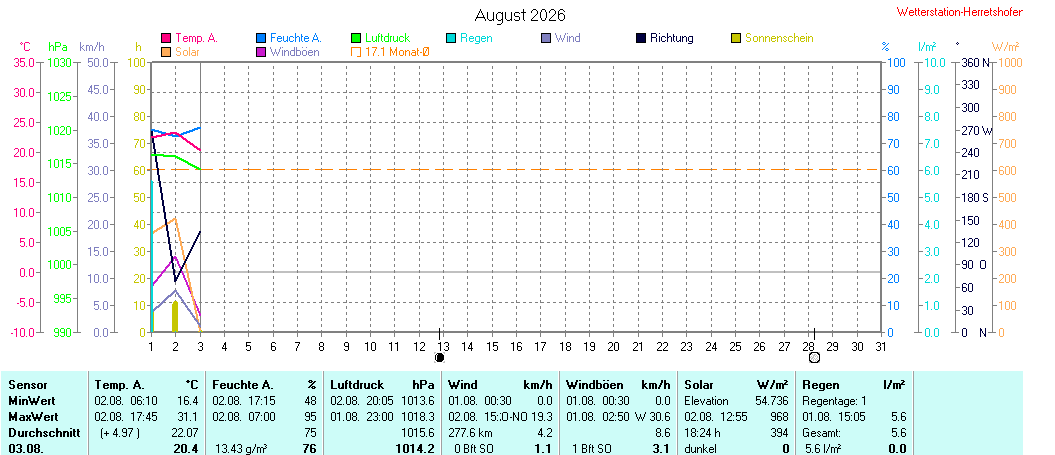The height and width of the screenshot is (455, 1055).
Task: Click the (+ 4.97) temperature deviation
Action: click(x=120, y=433)
